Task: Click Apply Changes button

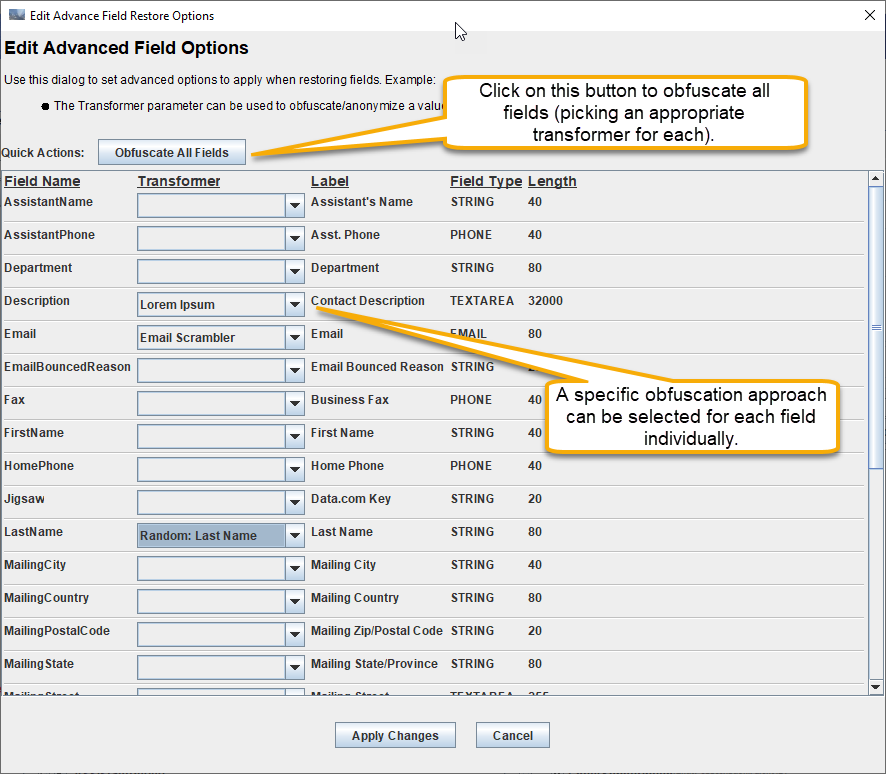Action: (395, 735)
